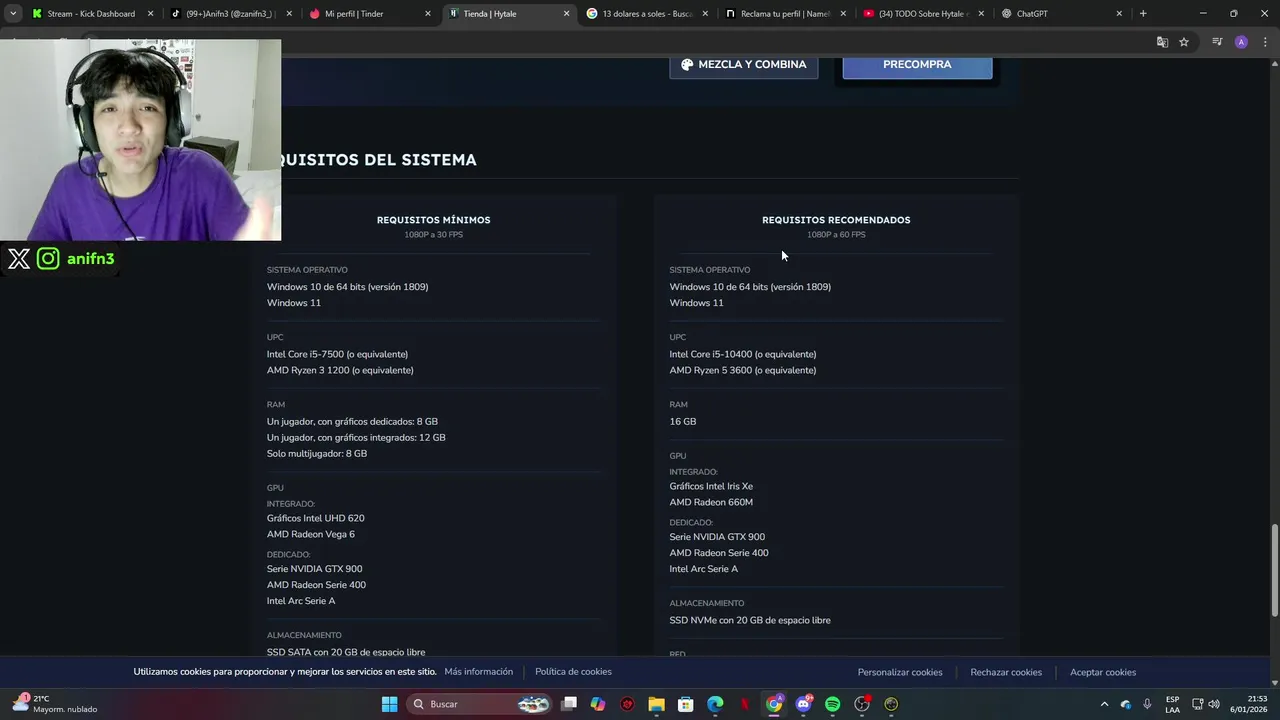Image resolution: width=1280 pixels, height=720 pixels.
Task: Click the X logo on stream overlay
Action: point(19,259)
